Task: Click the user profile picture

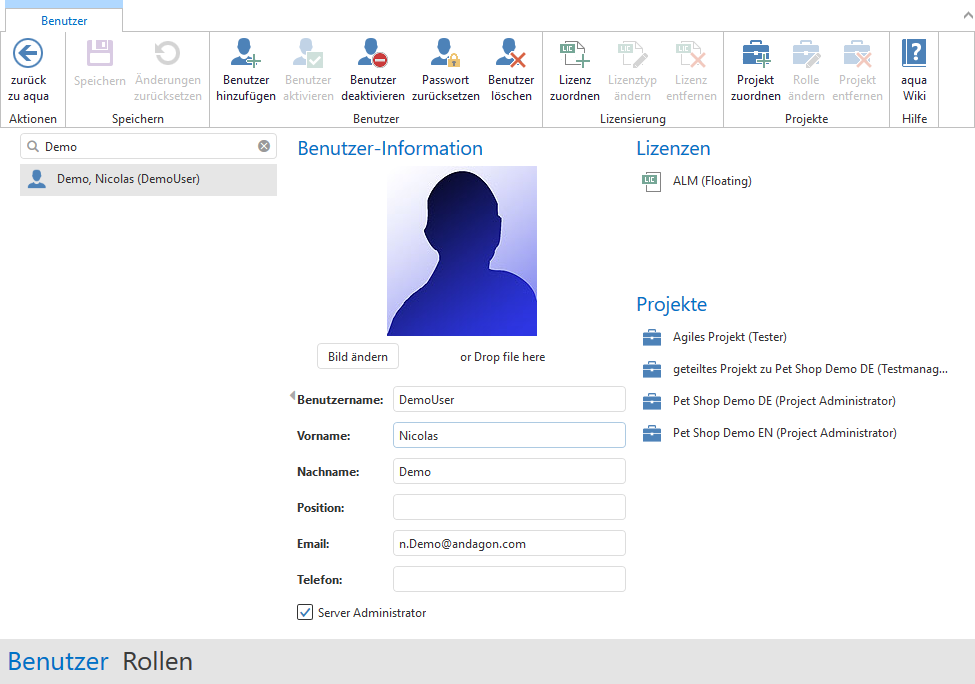Action: click(461, 251)
